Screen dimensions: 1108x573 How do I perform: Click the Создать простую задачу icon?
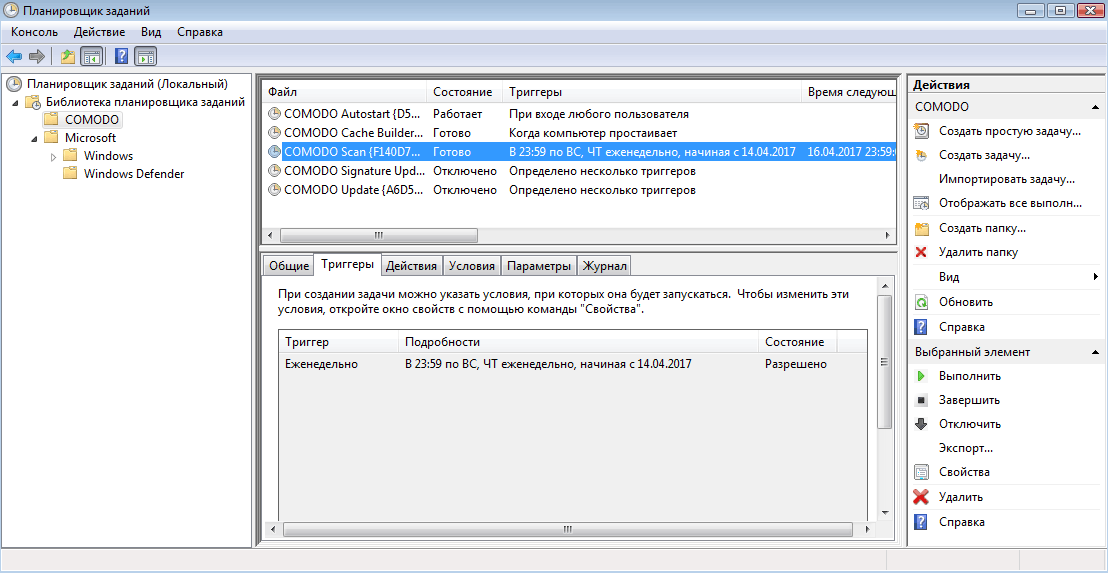point(921,131)
